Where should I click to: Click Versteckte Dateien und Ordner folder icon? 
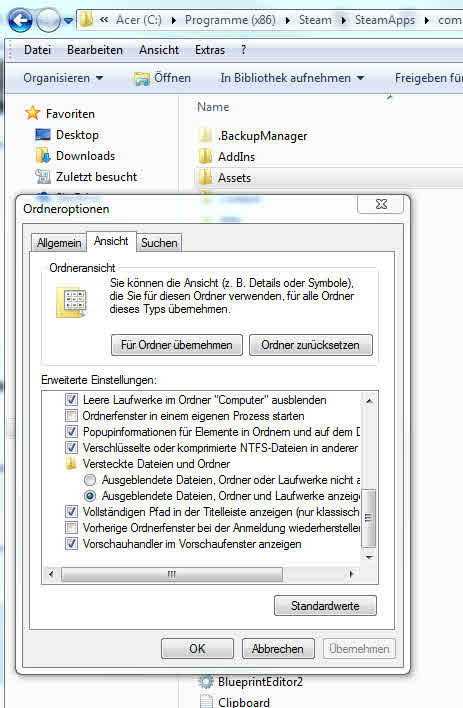tap(71, 463)
